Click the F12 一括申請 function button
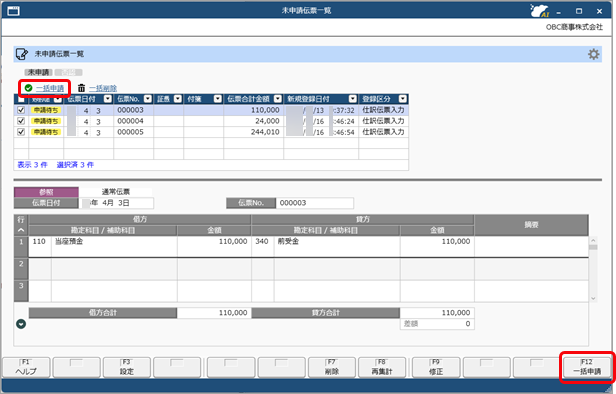The width and height of the screenshot is (616, 394). click(x=587, y=367)
